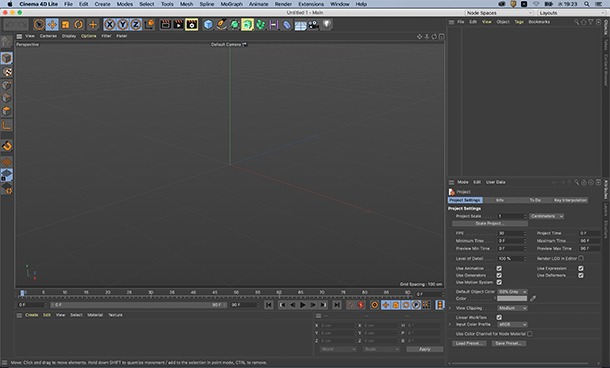Open Input Color Profile sRGB dropdown
This screenshot has width=610, height=368.
tap(512, 324)
